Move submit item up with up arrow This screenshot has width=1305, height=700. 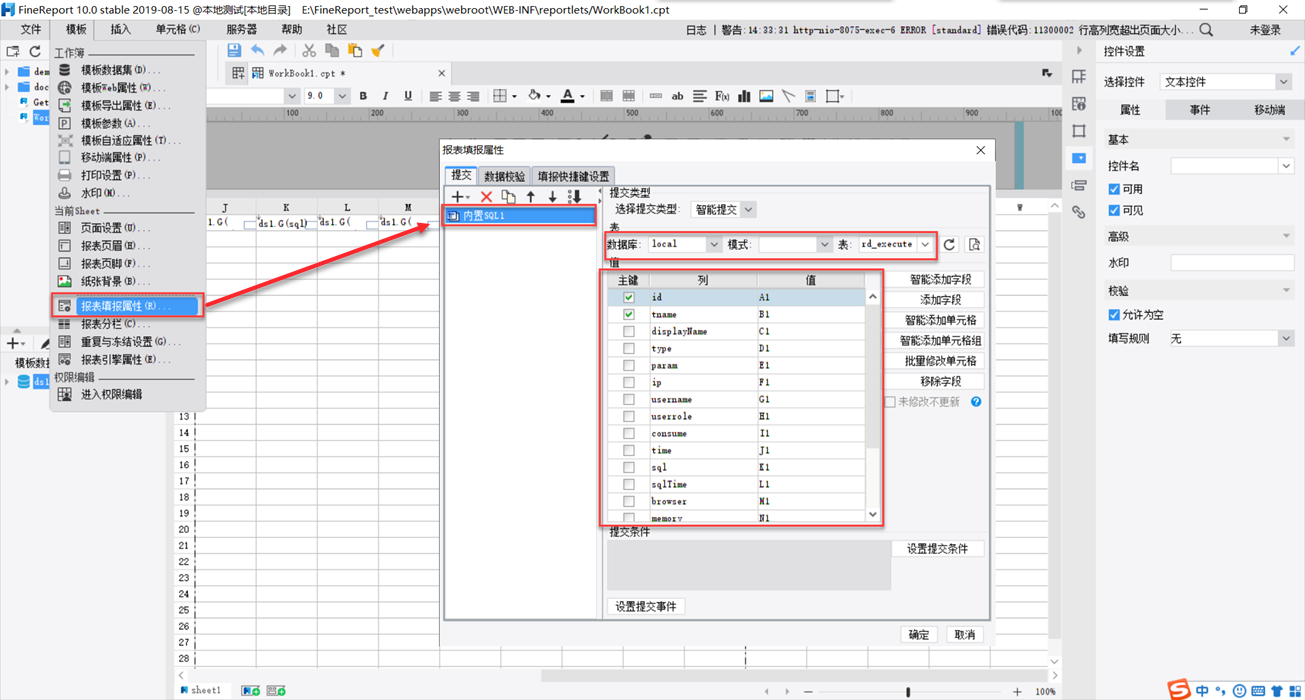coord(531,197)
